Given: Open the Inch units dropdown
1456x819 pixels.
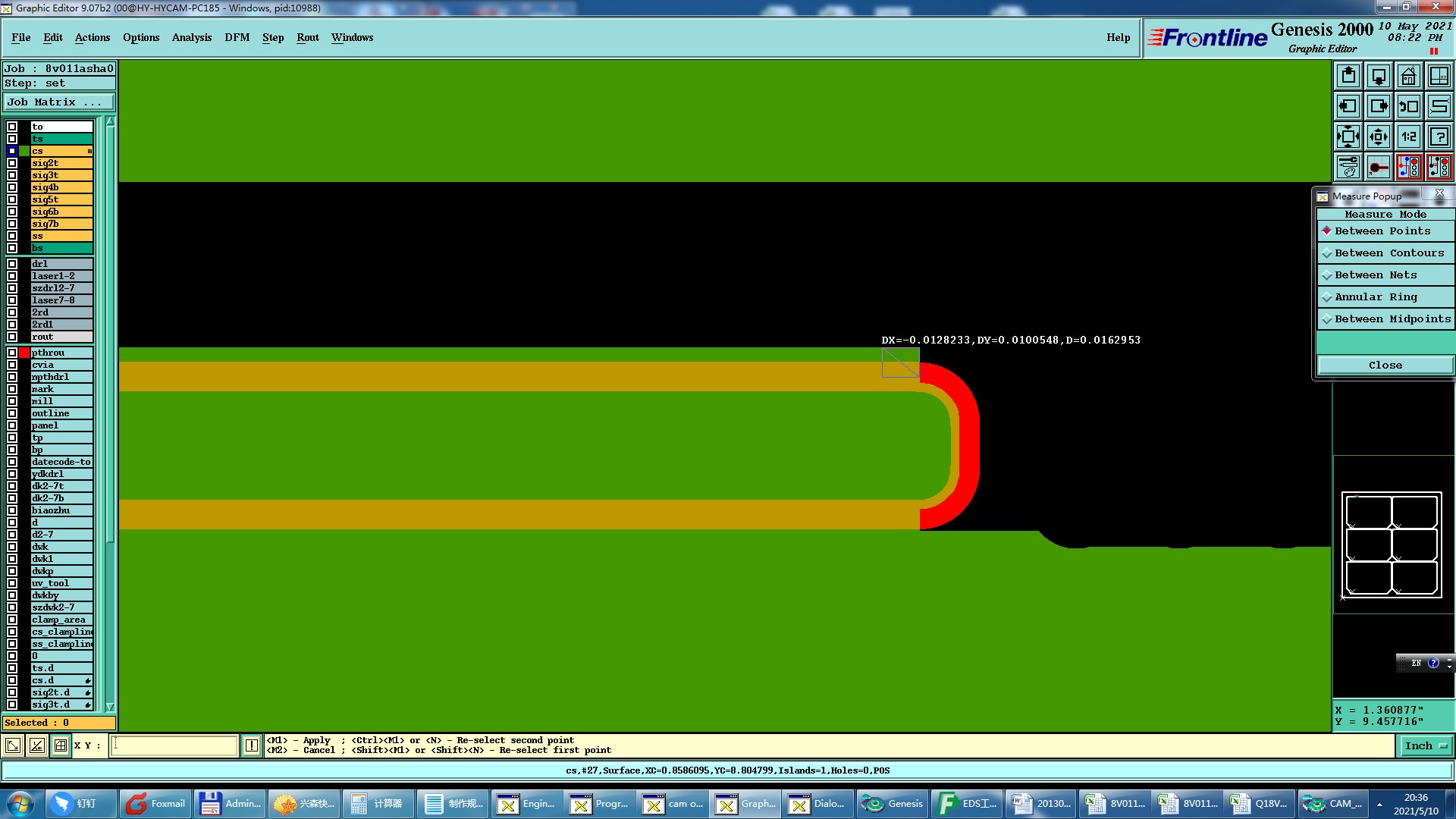Looking at the screenshot, I should click(x=1426, y=746).
